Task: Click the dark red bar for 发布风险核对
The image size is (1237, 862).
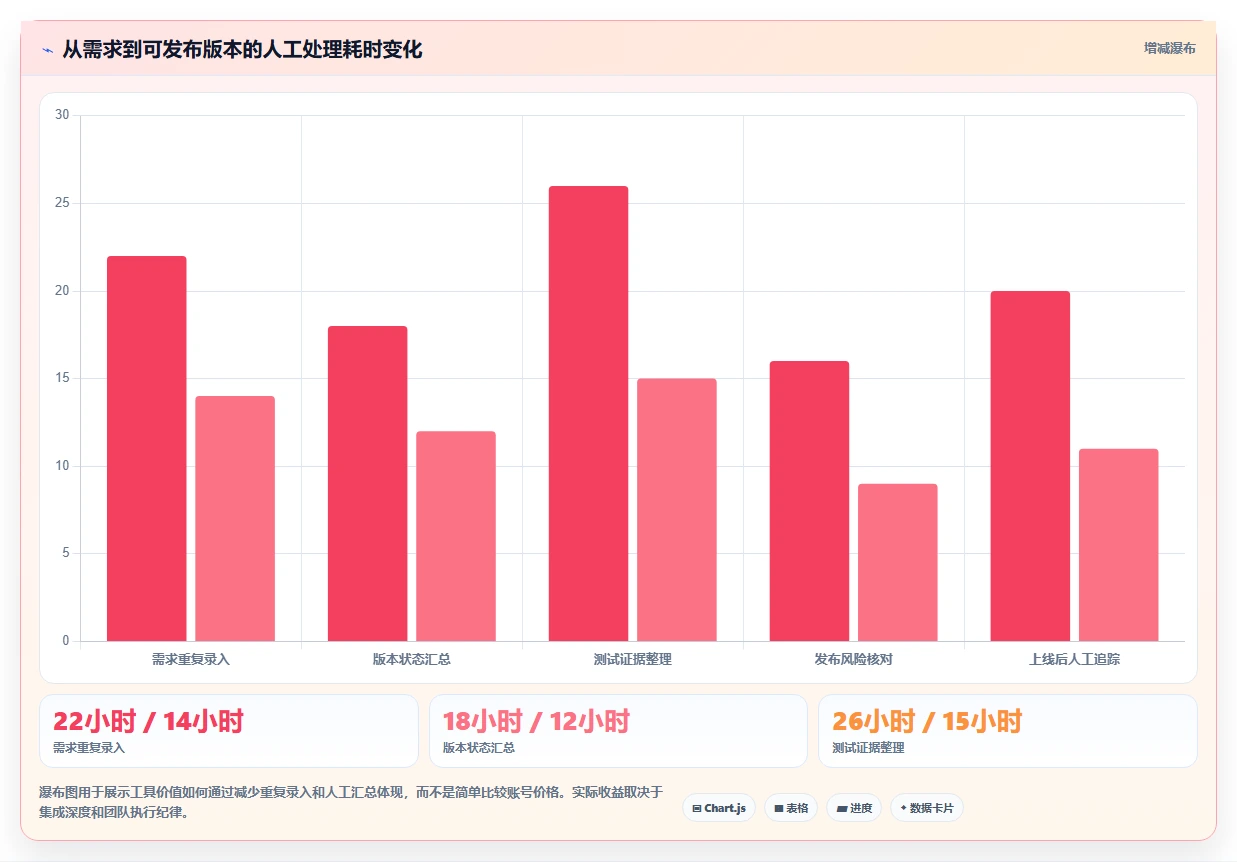Action: point(809,501)
